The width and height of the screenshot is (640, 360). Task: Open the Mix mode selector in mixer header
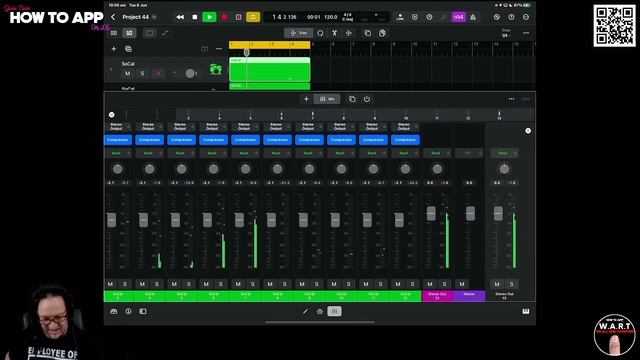[x=327, y=99]
